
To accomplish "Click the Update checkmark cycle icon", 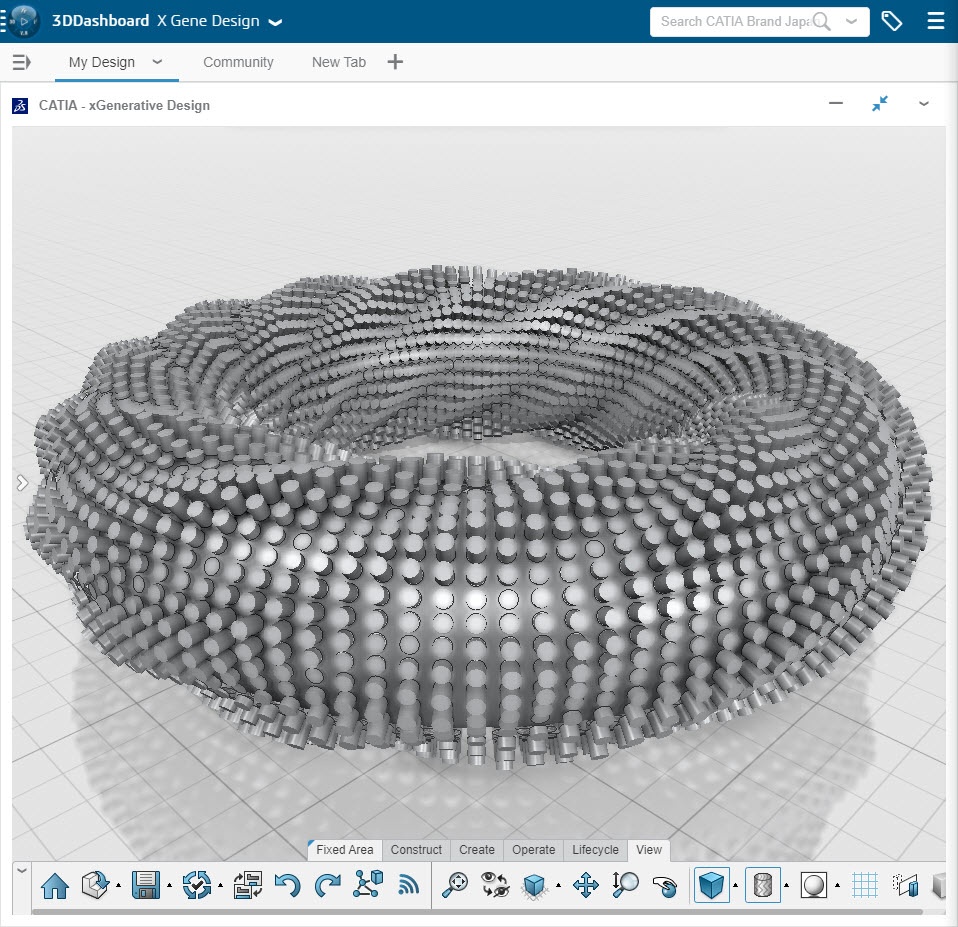I will coord(197,885).
